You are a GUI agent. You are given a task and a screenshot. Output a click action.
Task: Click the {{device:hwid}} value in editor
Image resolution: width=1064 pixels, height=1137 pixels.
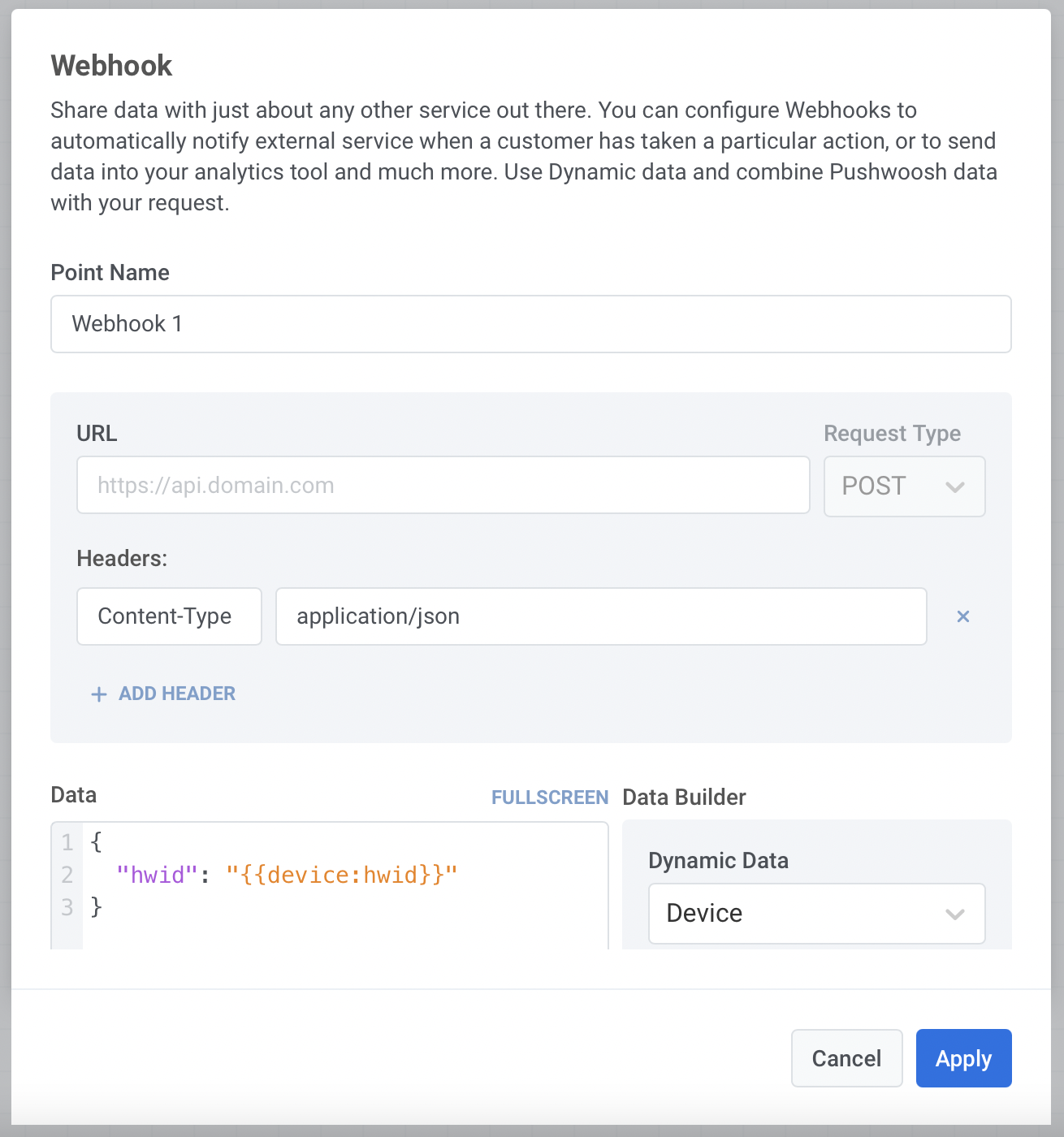click(x=342, y=875)
